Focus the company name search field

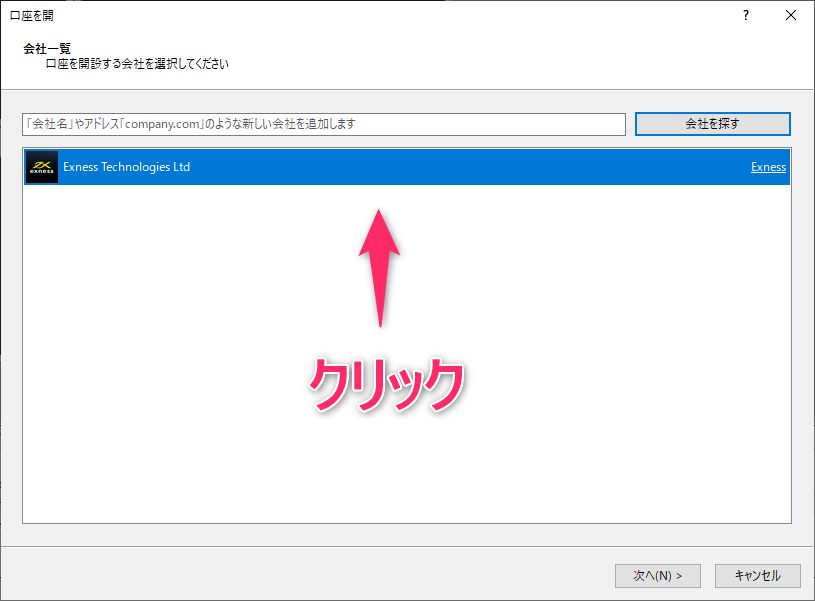click(324, 124)
